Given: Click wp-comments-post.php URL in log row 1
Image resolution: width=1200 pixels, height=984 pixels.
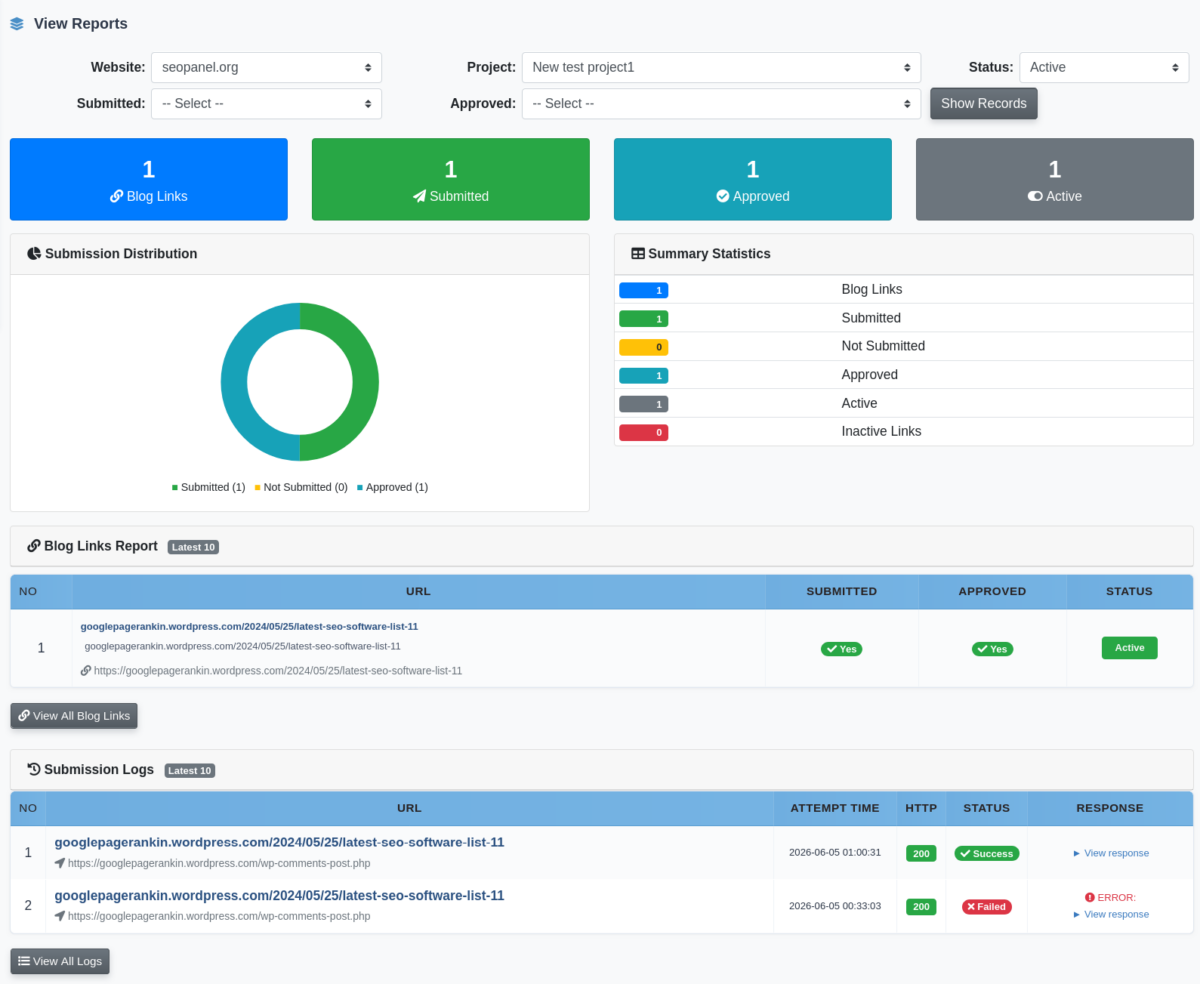Looking at the screenshot, I should [219, 863].
